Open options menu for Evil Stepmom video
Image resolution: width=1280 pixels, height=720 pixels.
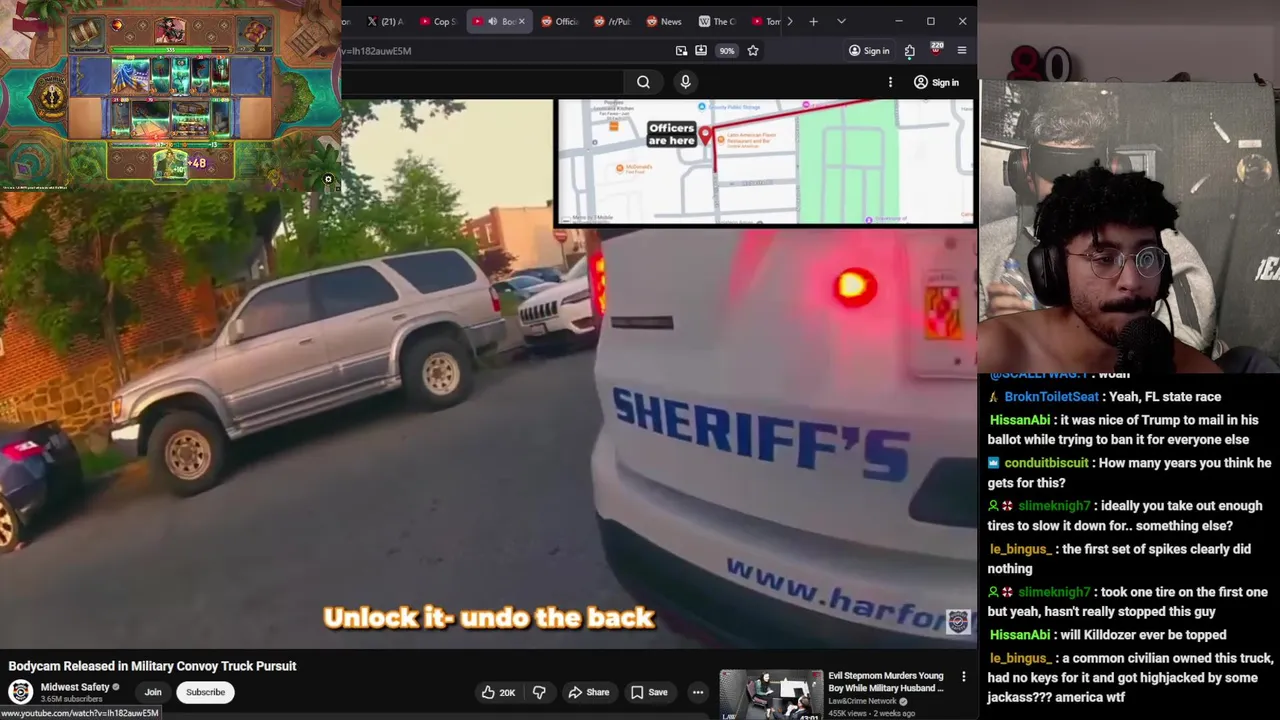click(x=964, y=677)
